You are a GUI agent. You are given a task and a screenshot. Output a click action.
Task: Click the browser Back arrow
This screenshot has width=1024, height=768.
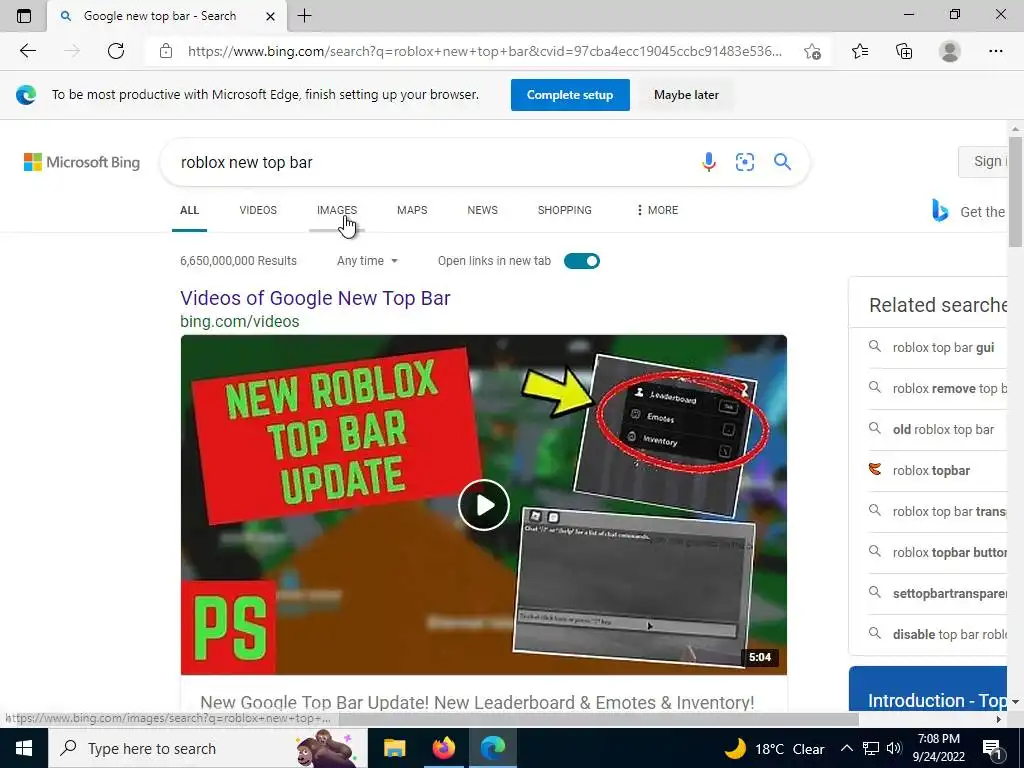pos(27,51)
